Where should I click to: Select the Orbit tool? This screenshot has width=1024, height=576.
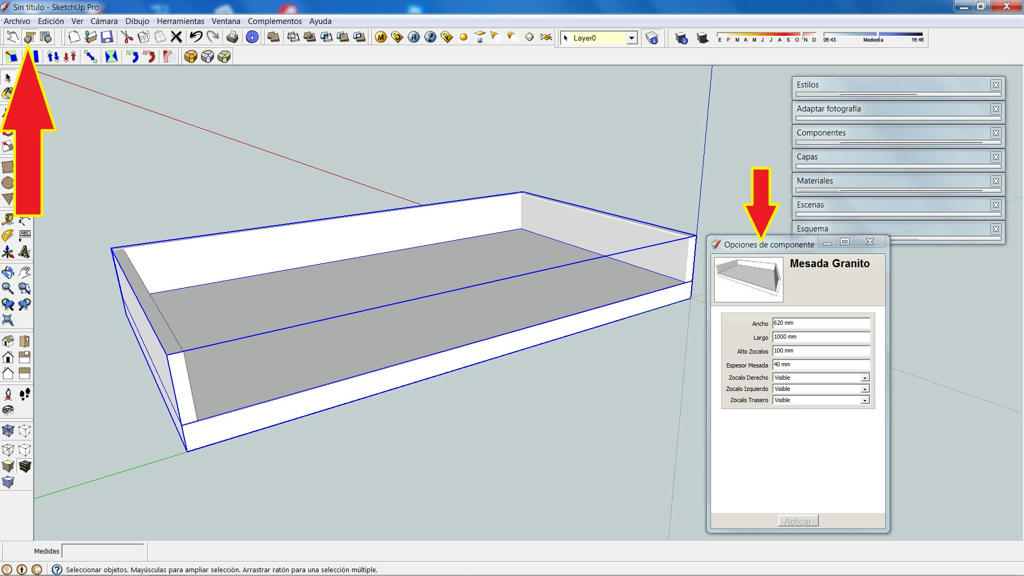(8, 272)
